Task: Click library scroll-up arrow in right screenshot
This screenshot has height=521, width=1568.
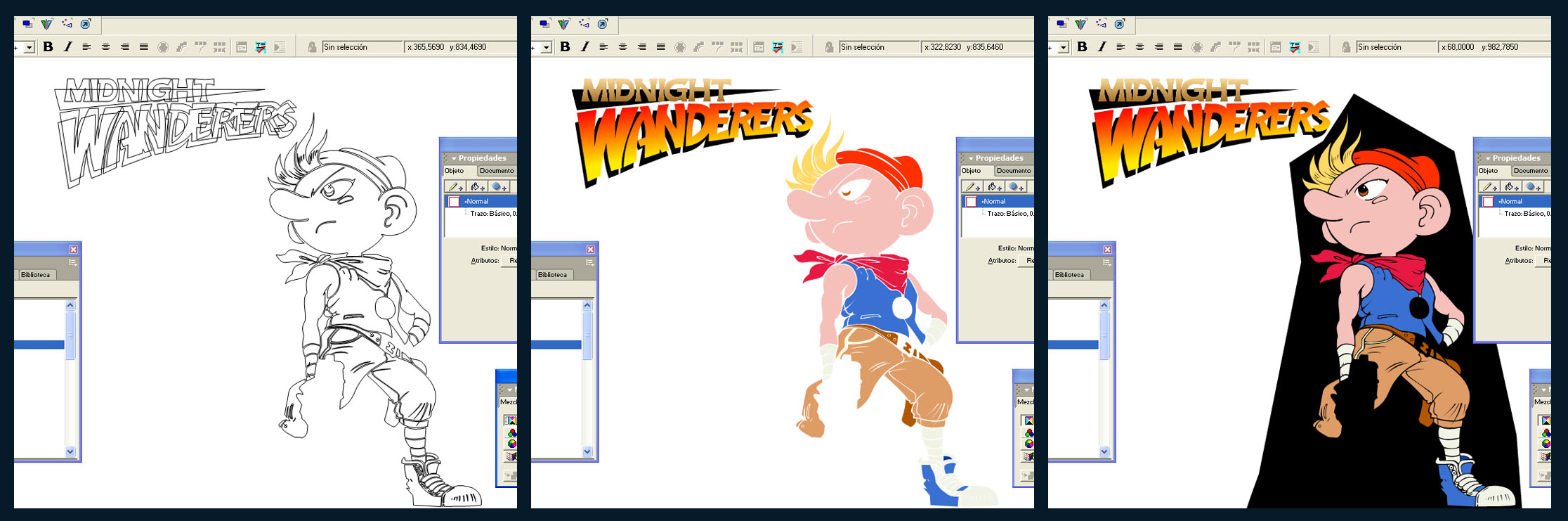Action: 1104,305
